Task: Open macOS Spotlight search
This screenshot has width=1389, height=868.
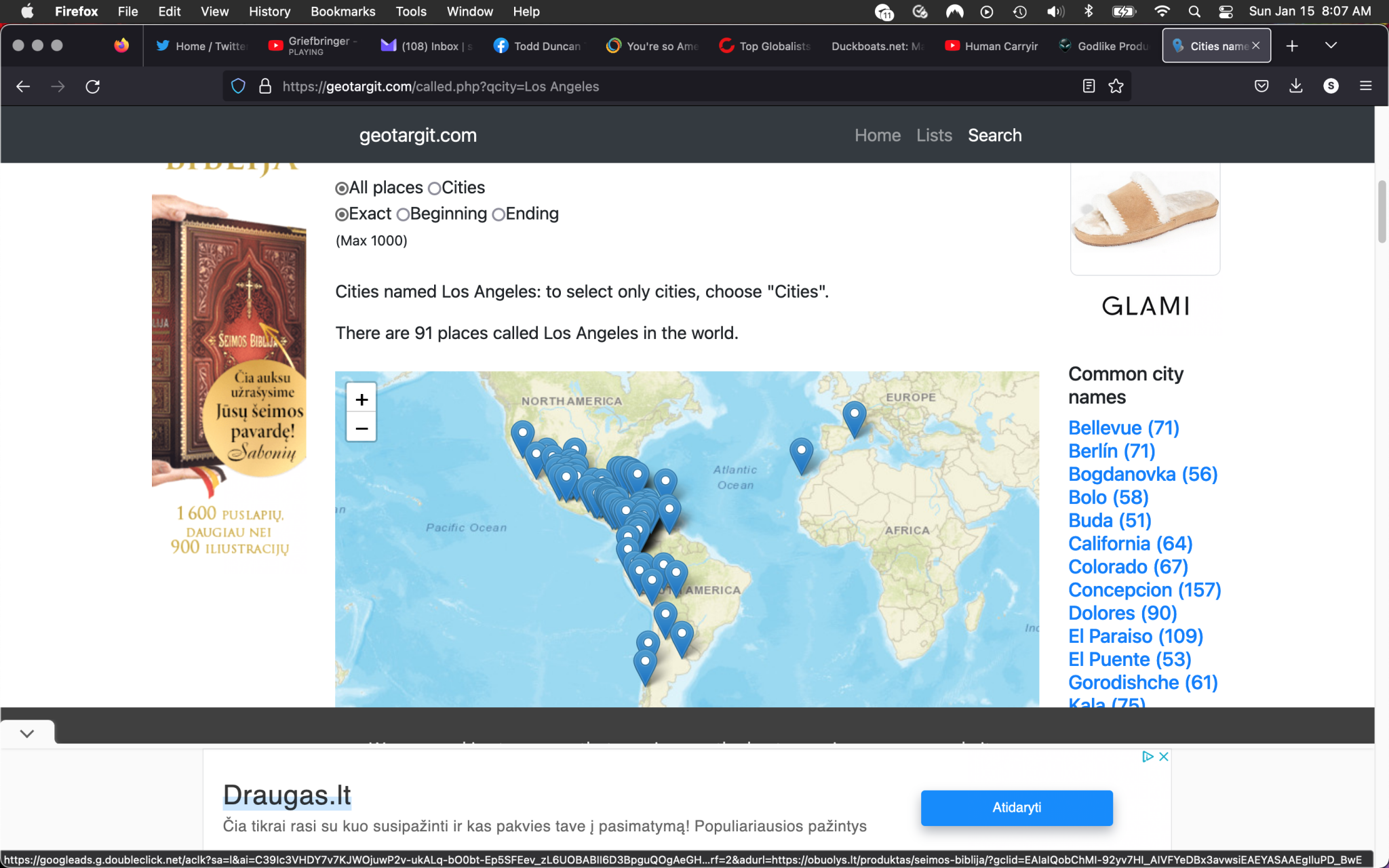Action: click(x=1194, y=12)
